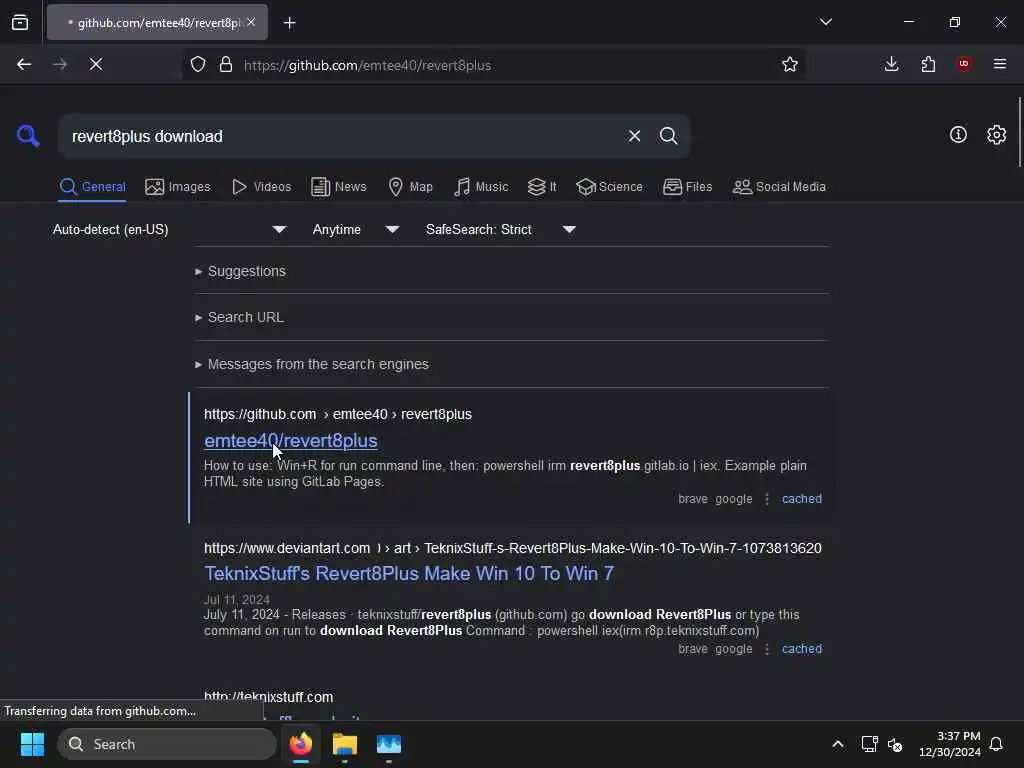Screen dimensions: 1024x768
Task: Open the 3:37 PM clock and date
Action: [950, 744]
